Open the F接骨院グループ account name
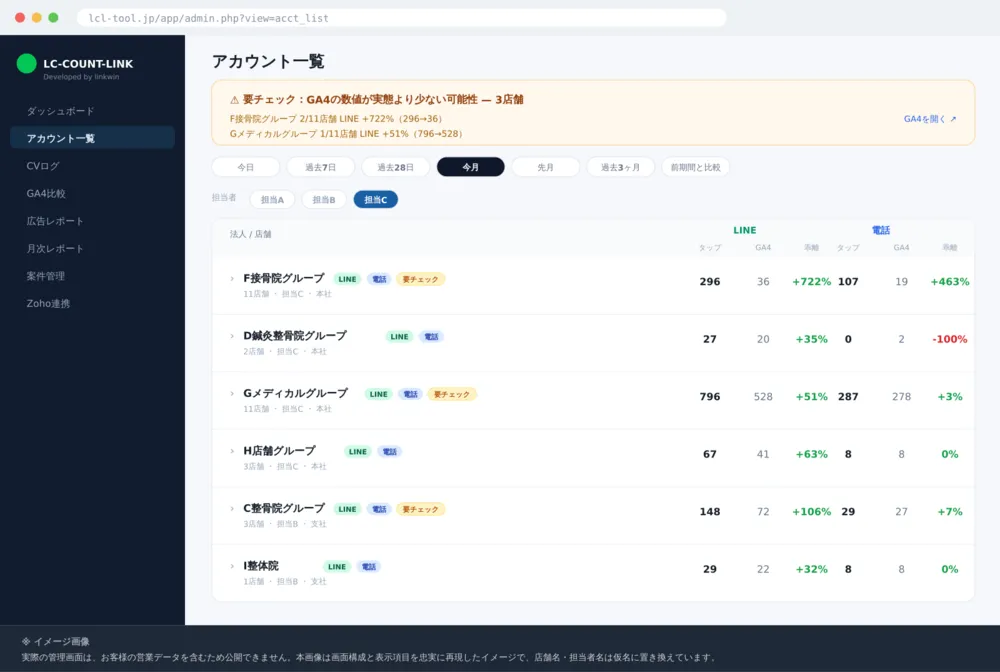Image resolution: width=1000 pixels, height=672 pixels. click(x=284, y=279)
